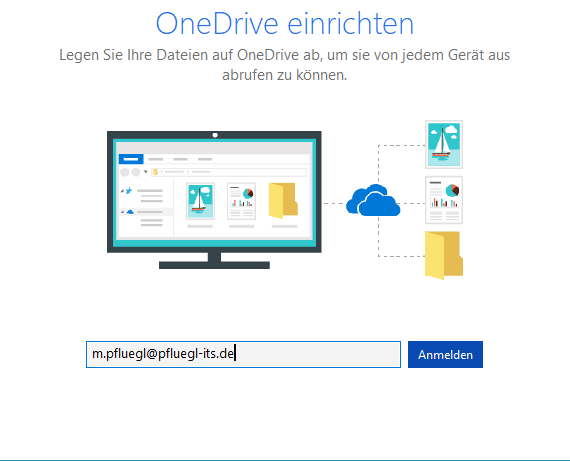Click the monitor stand base in illustration

tap(214, 265)
